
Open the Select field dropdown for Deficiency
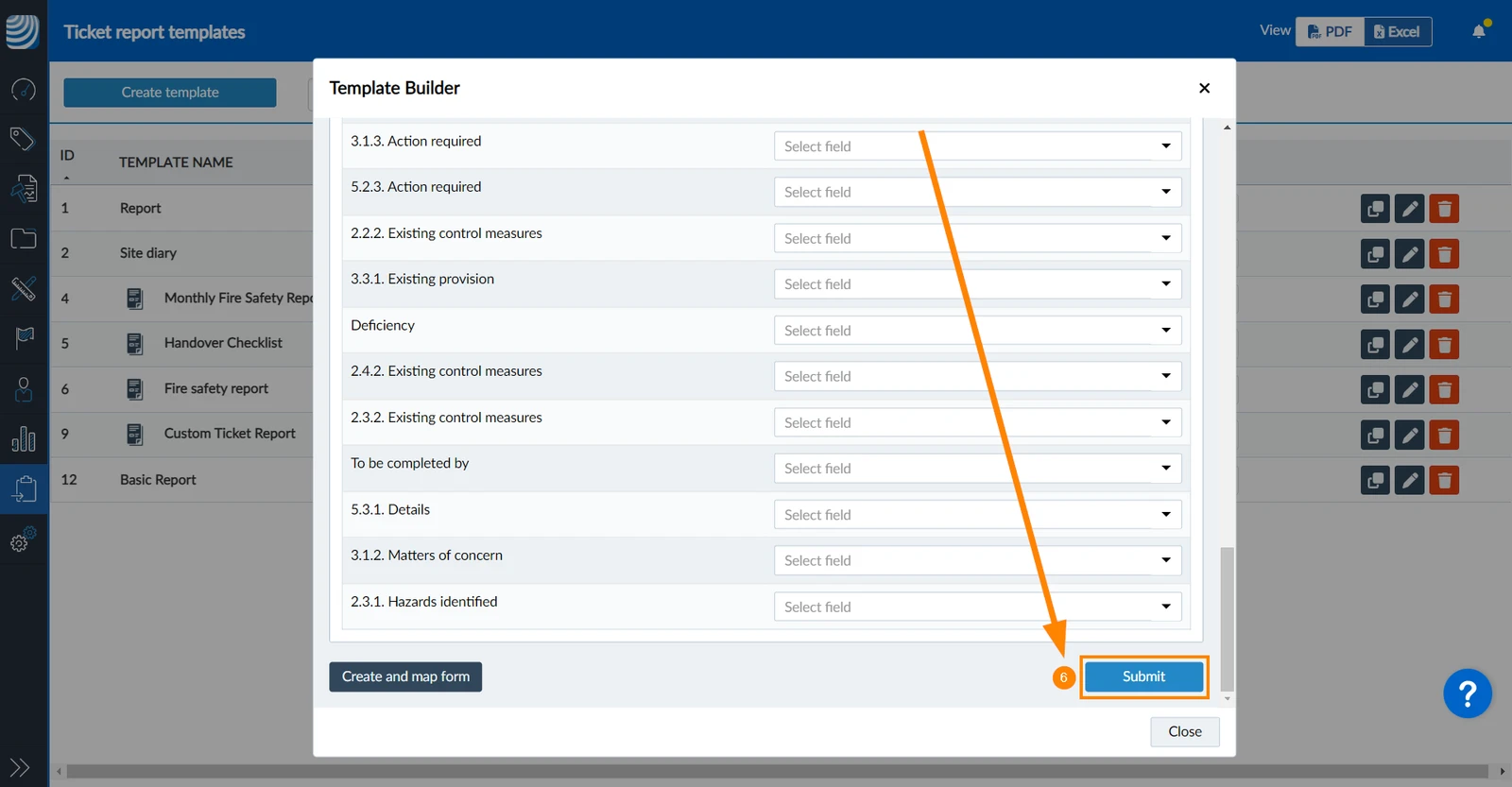(x=978, y=331)
